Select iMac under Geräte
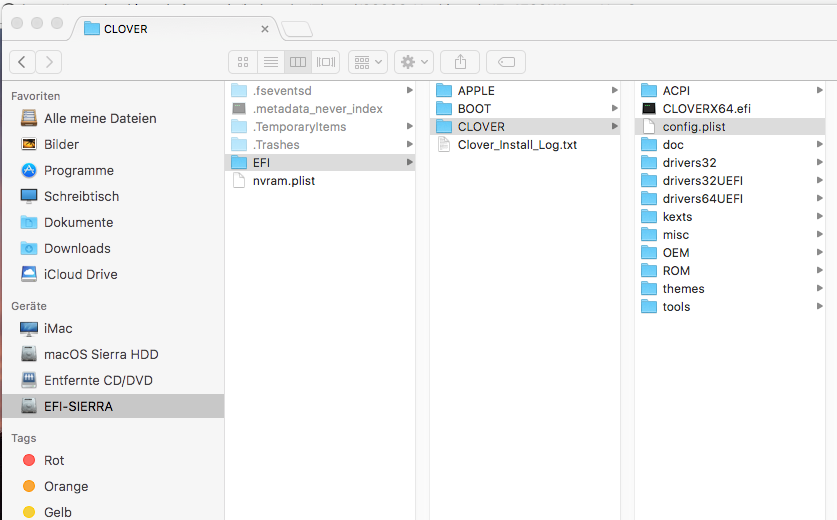This screenshot has height=520, width=837. tap(112, 328)
